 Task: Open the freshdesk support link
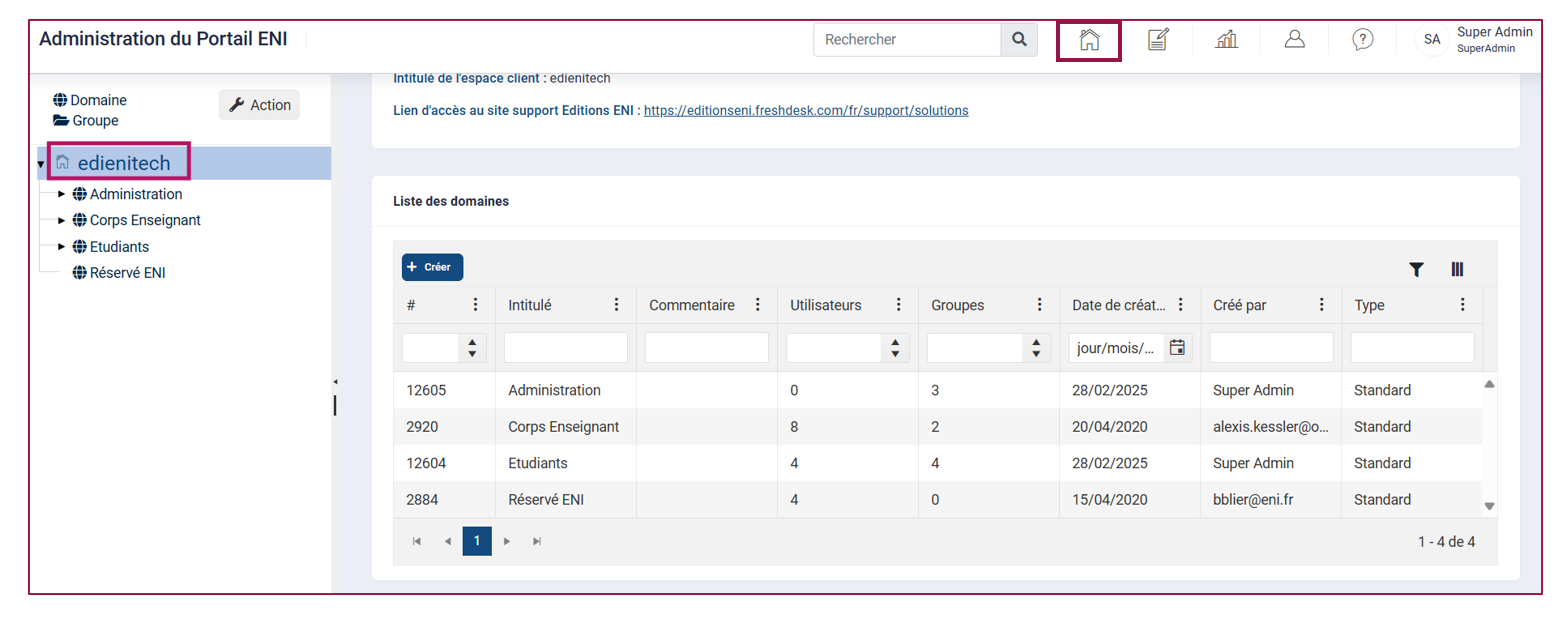[806, 111]
